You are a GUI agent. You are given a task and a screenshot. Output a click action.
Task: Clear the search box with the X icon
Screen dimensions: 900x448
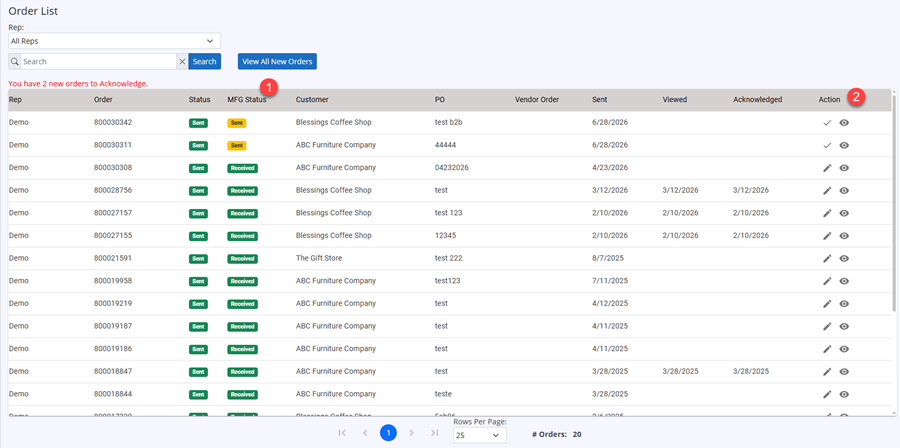click(182, 61)
